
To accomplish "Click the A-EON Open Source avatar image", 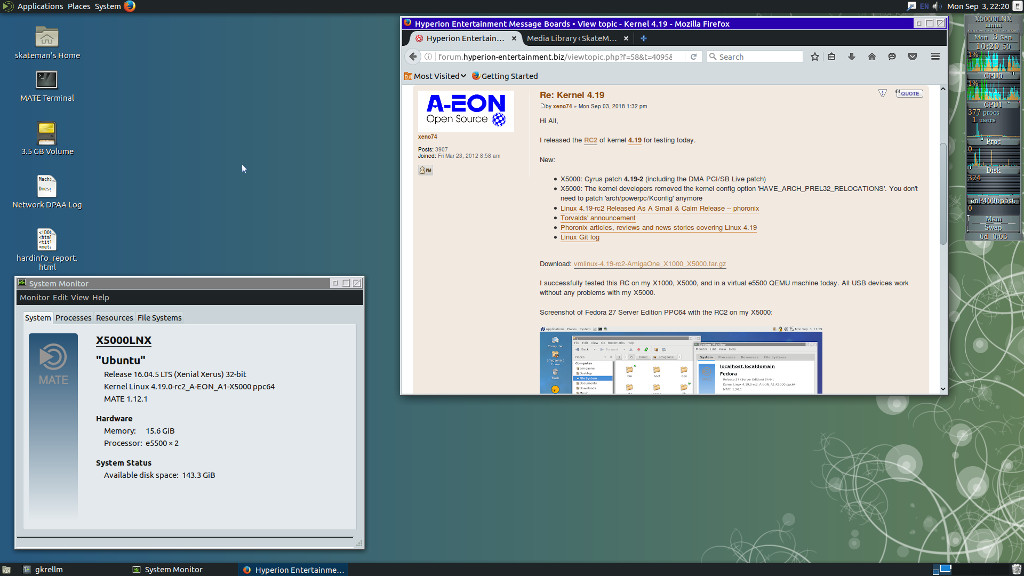I will [466, 110].
